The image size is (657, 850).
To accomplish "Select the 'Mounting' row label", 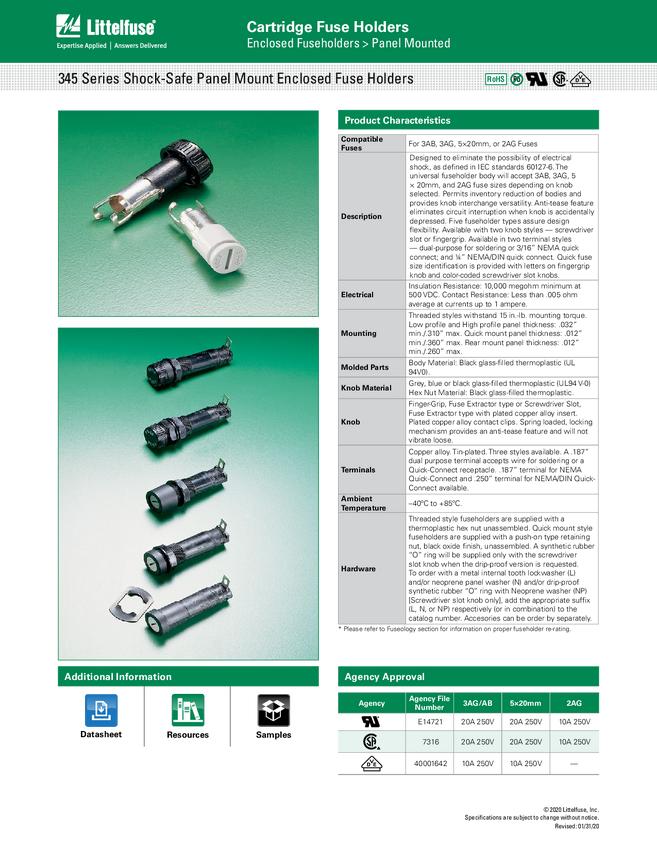I will [358, 333].
